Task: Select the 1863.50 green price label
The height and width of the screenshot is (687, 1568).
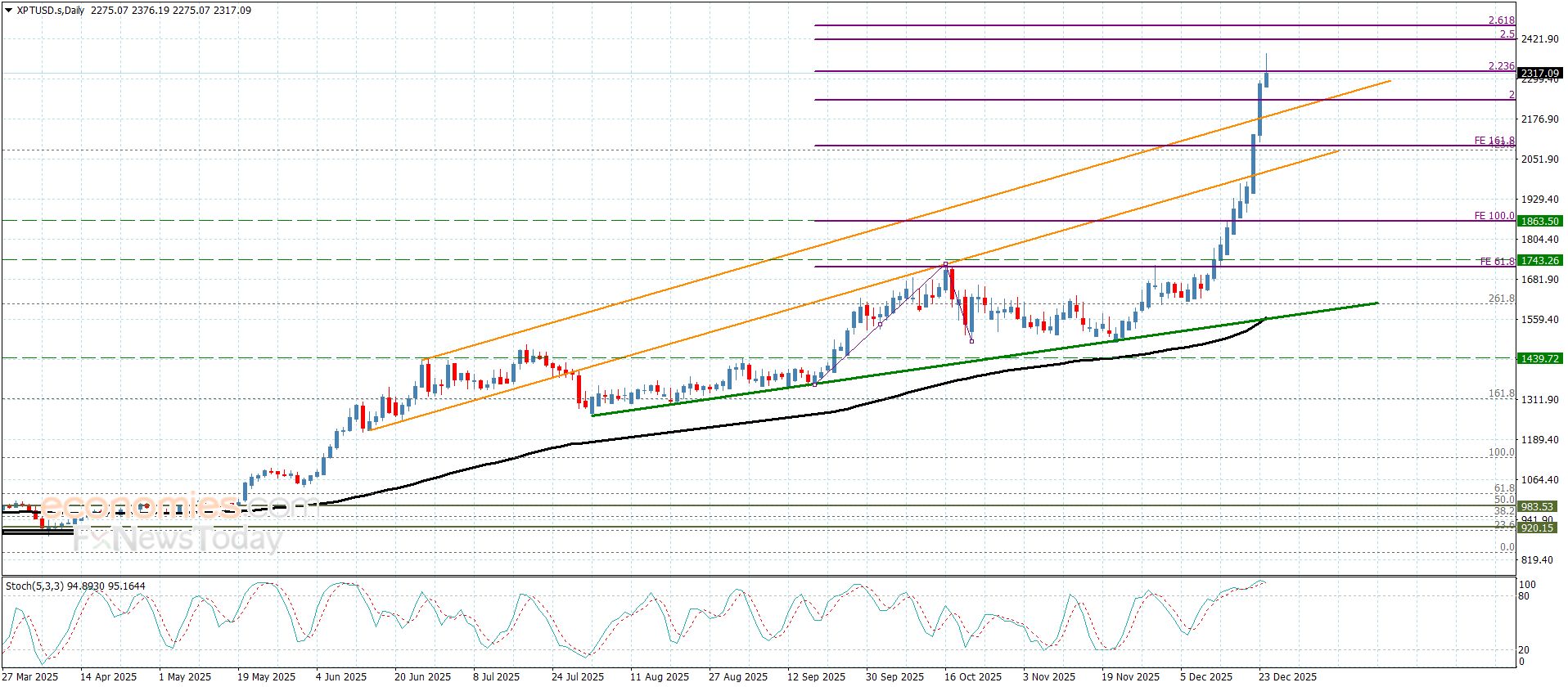Action: (x=1539, y=221)
